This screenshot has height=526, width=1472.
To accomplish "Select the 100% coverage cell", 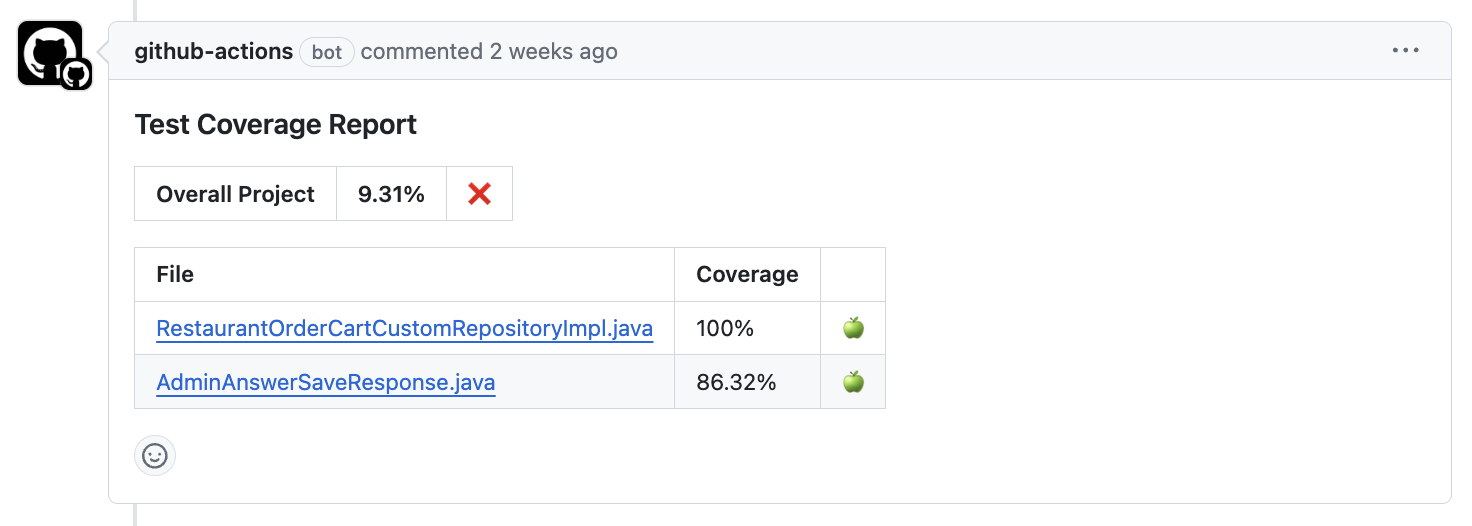I will (x=725, y=328).
